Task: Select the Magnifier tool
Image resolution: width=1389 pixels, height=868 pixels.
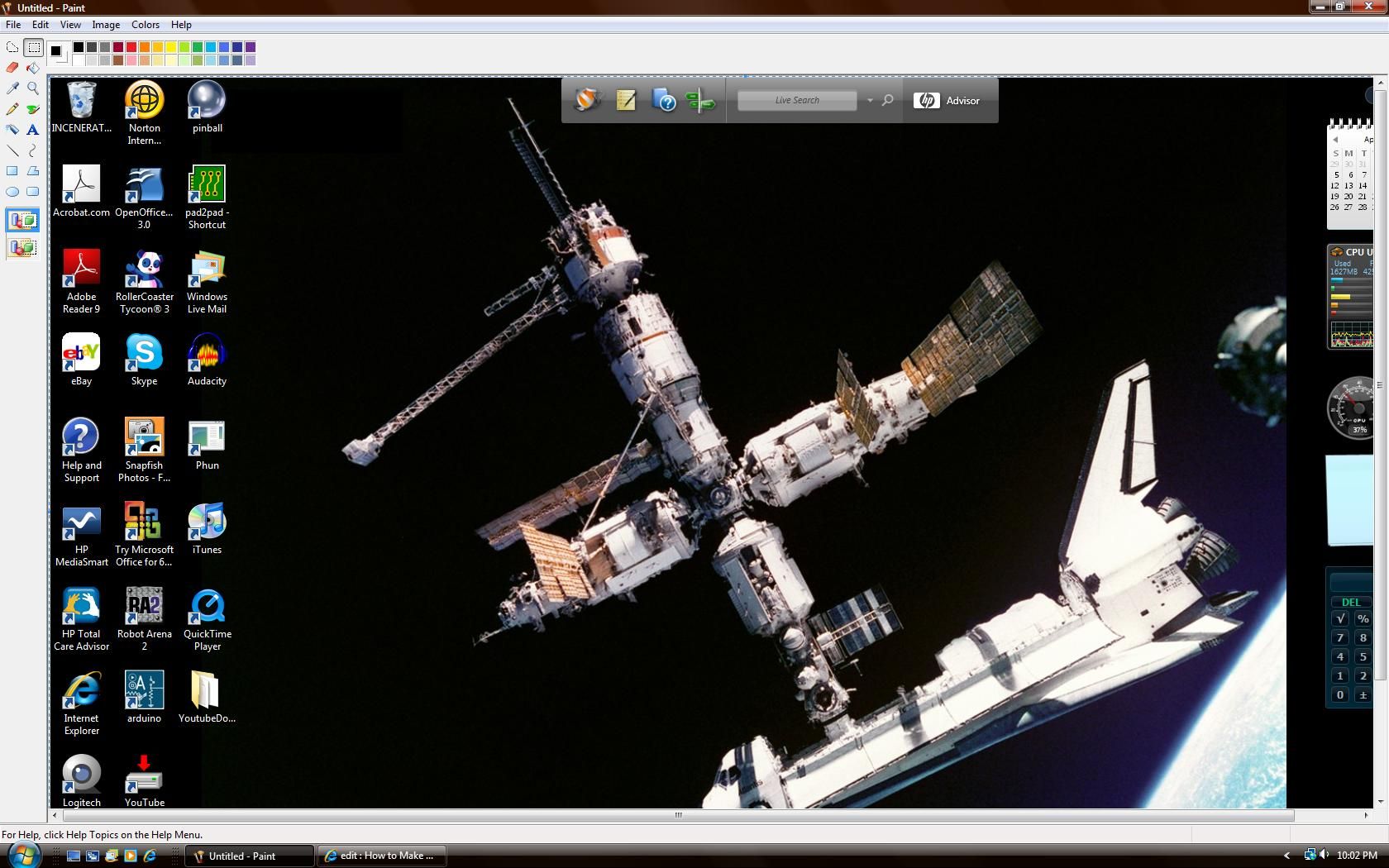Action: pyautogui.click(x=33, y=88)
